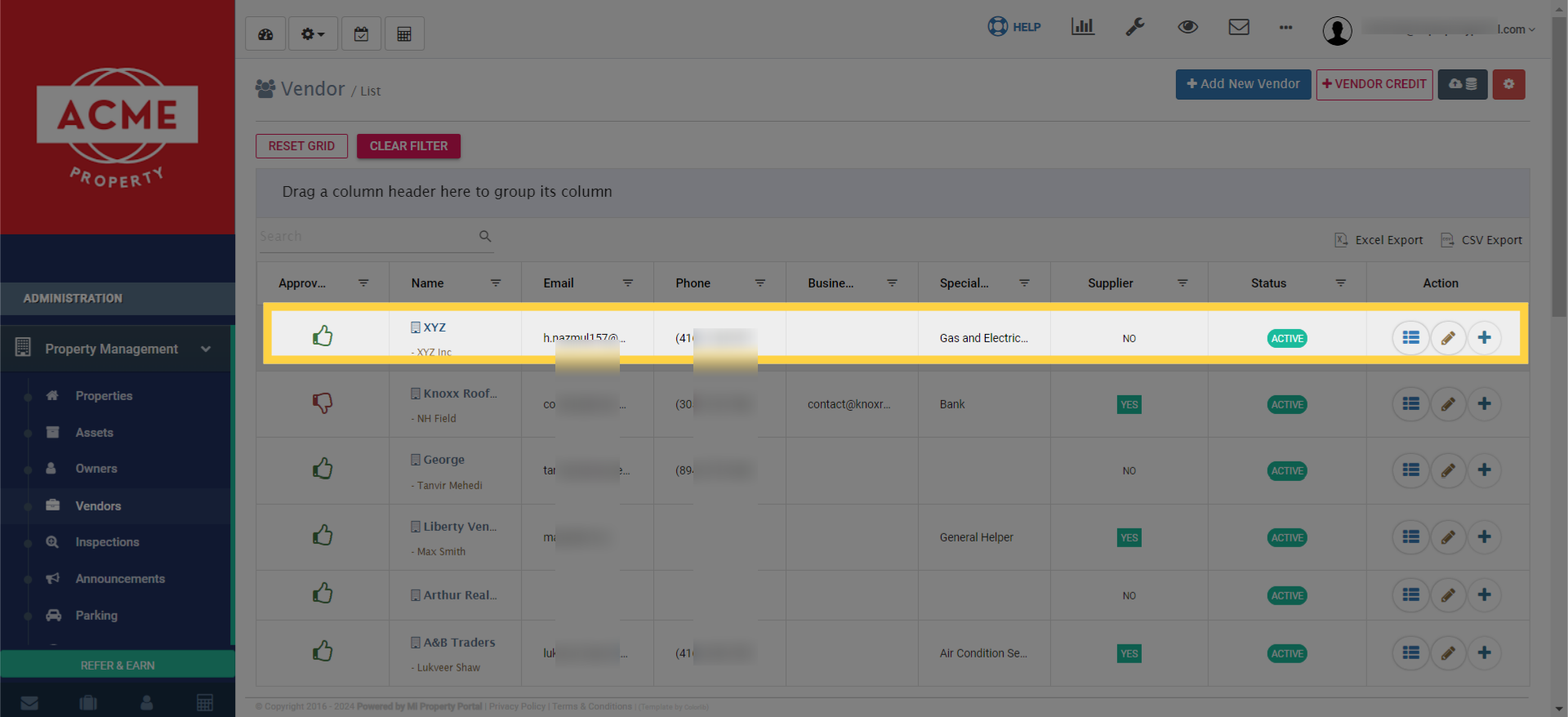Export the grid as CSV
The height and width of the screenshot is (717, 1568).
1481,240
